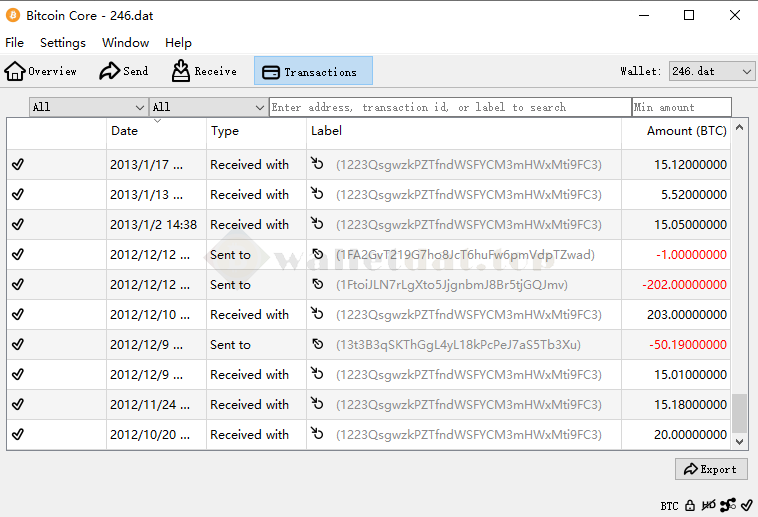Click the sync checkmark in status bar

point(745,505)
